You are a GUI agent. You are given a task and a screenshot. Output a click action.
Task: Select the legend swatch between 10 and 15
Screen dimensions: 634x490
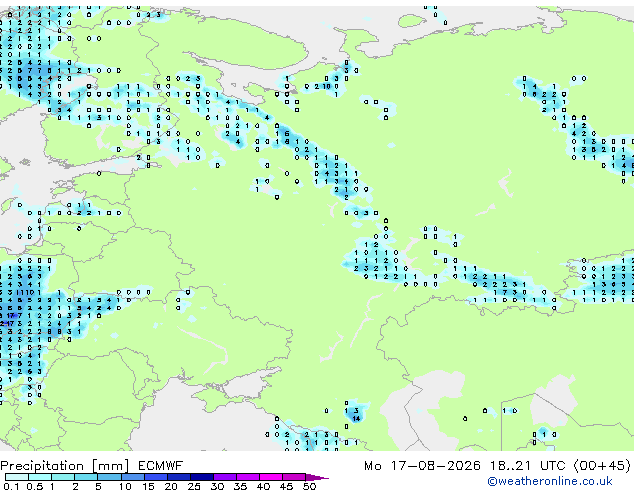[x=133, y=477]
